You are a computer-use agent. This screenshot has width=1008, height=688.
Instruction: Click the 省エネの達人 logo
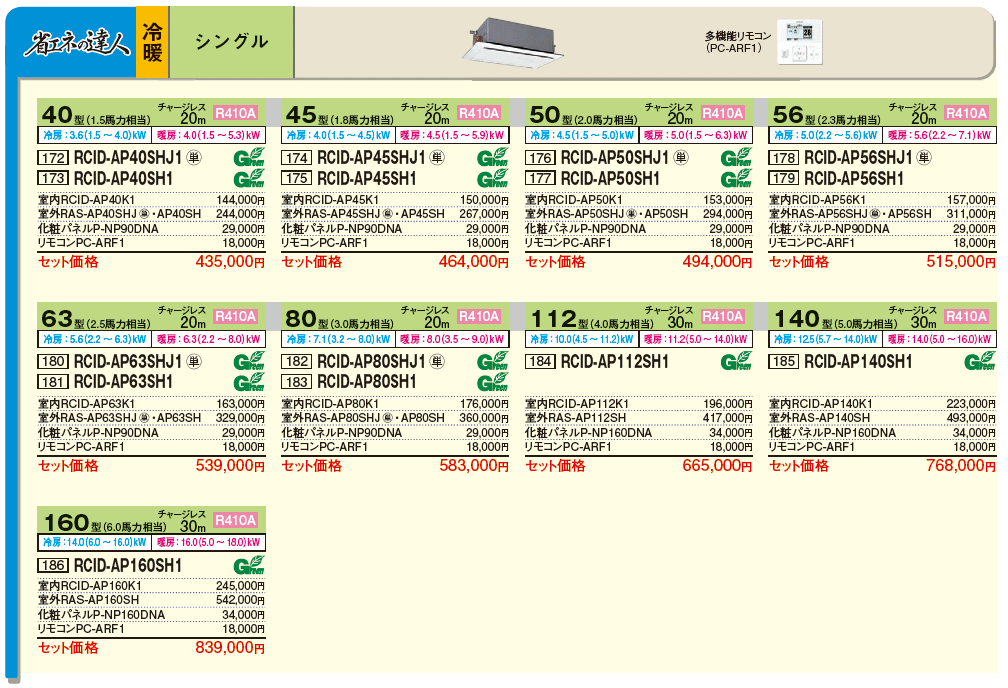coord(77,43)
